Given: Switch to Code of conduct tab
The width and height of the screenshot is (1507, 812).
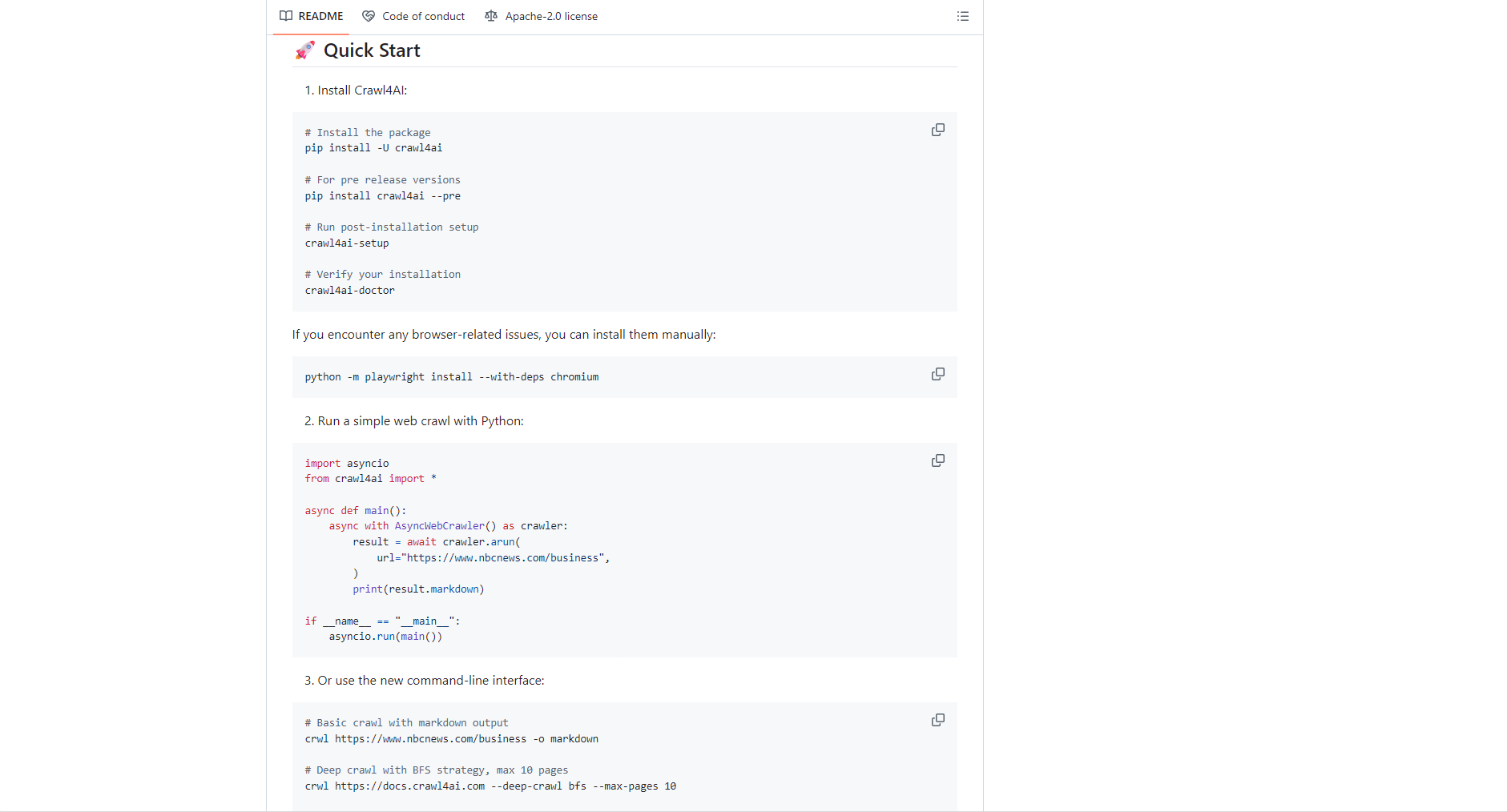Looking at the screenshot, I should (x=413, y=16).
